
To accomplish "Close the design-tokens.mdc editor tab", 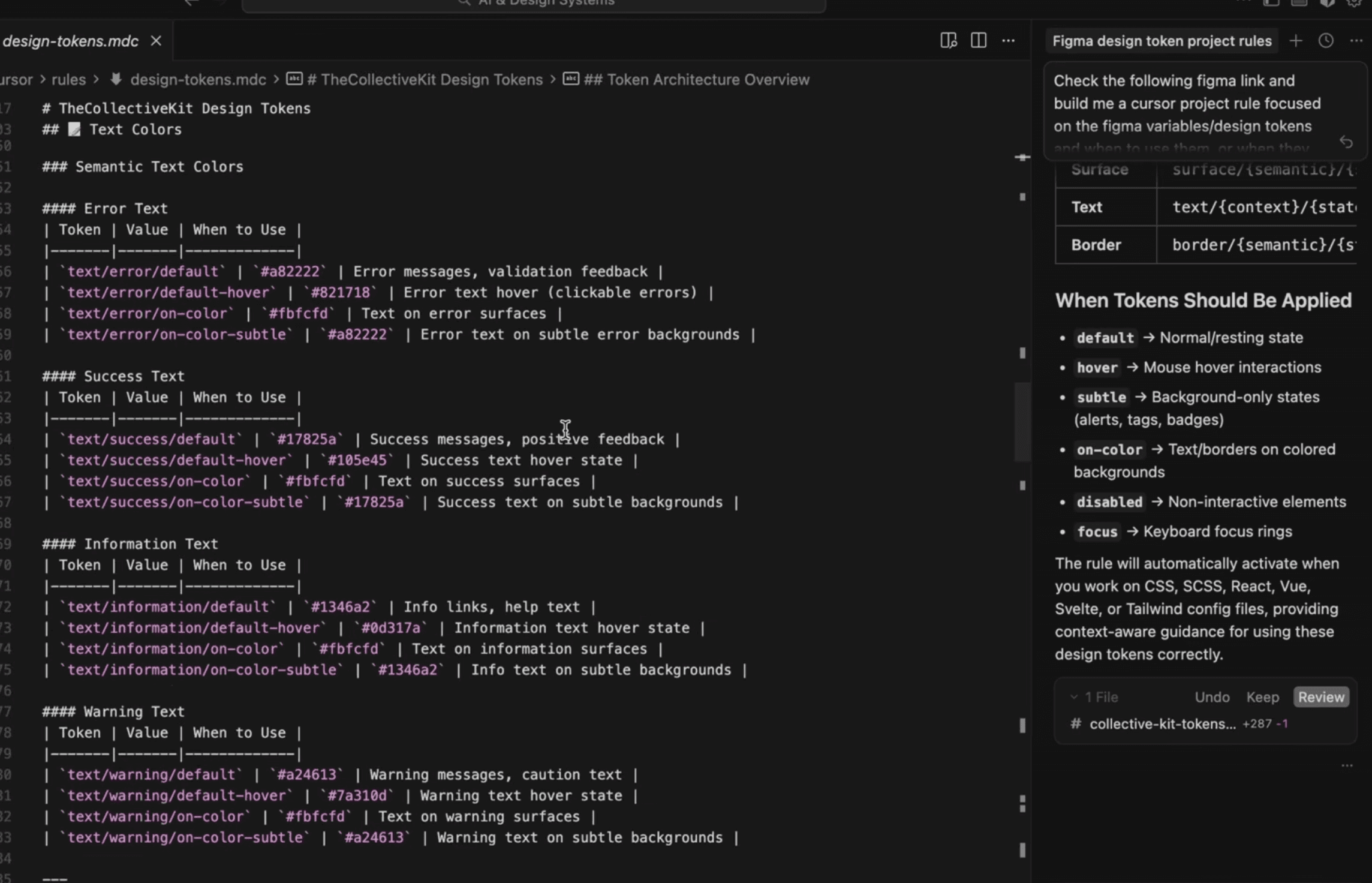I will tap(156, 41).
